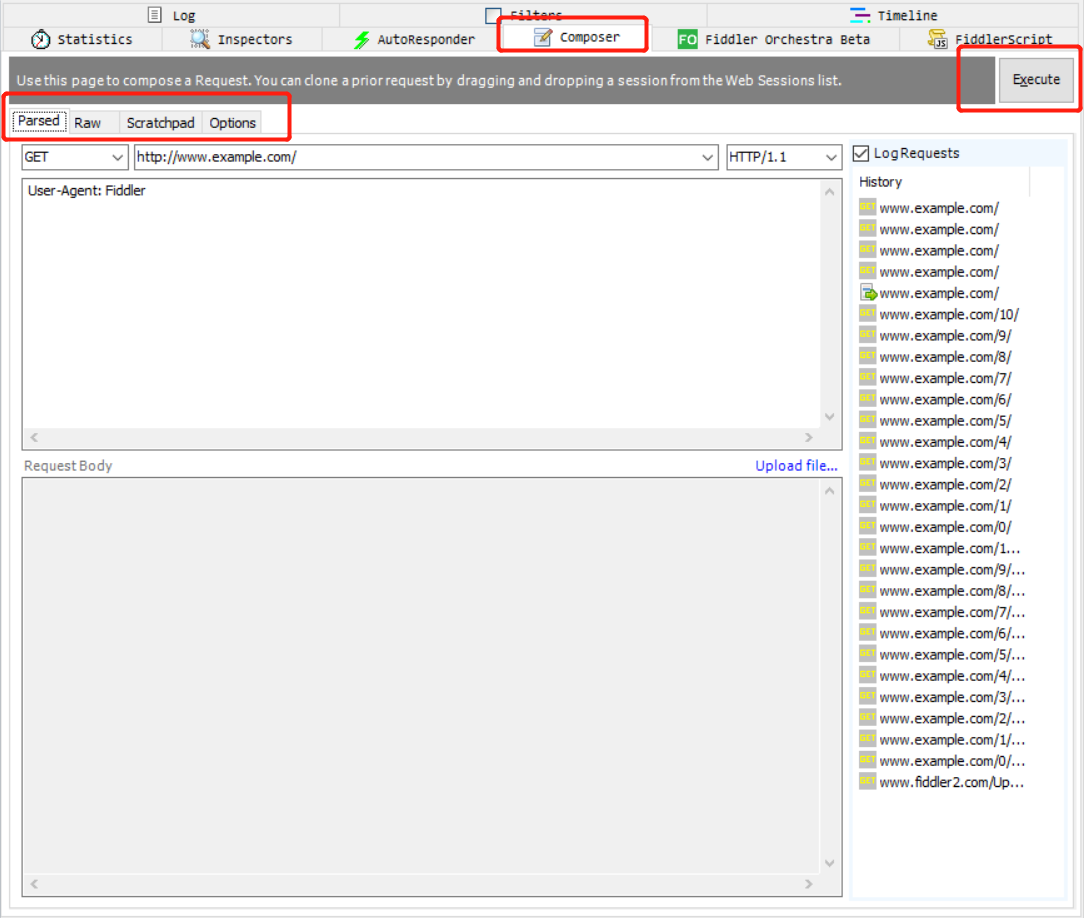Toggle the Filters tab checkbox

coord(493,15)
